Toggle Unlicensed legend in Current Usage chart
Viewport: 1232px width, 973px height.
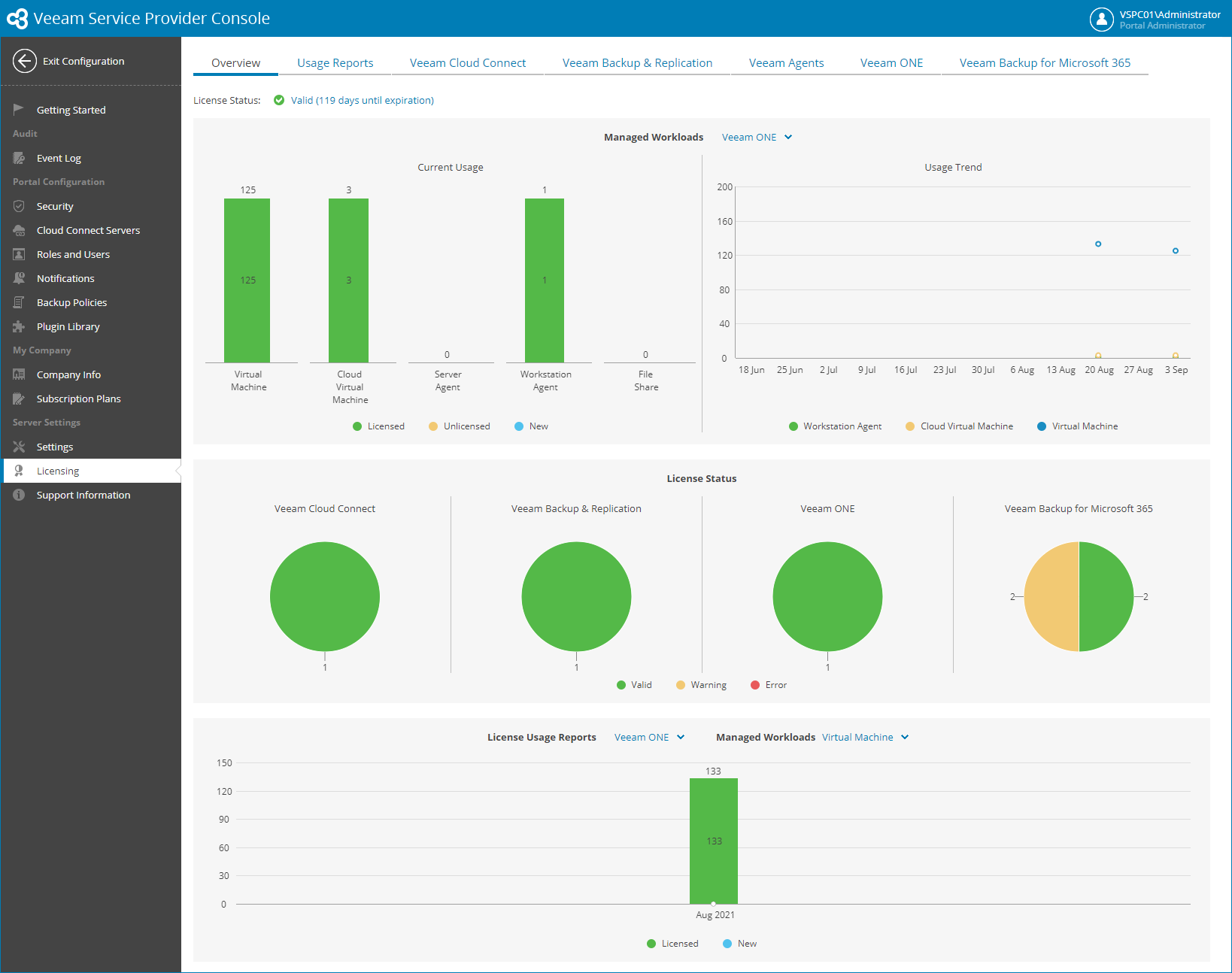[x=459, y=426]
